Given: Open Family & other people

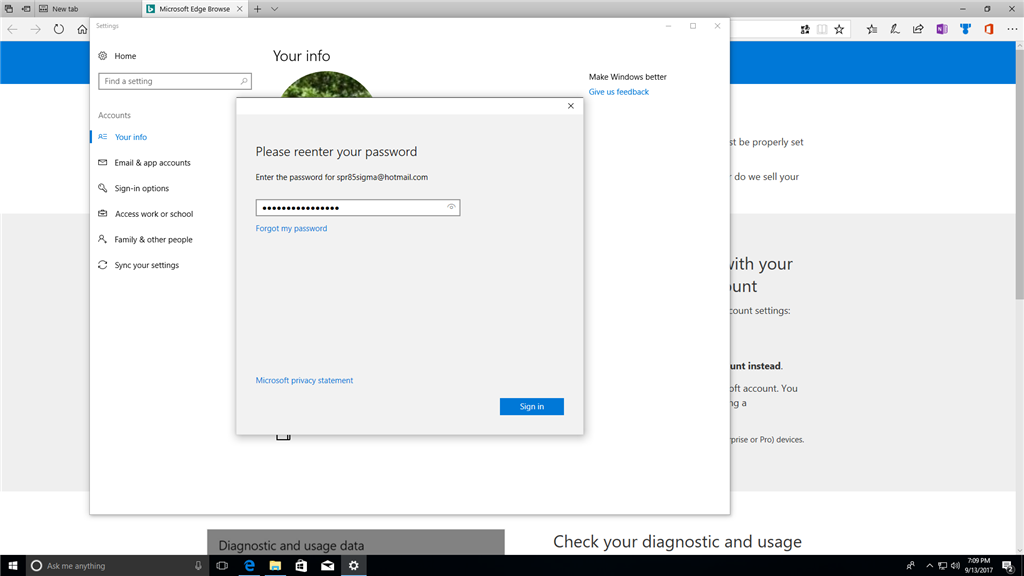Looking at the screenshot, I should pyautogui.click(x=153, y=240).
